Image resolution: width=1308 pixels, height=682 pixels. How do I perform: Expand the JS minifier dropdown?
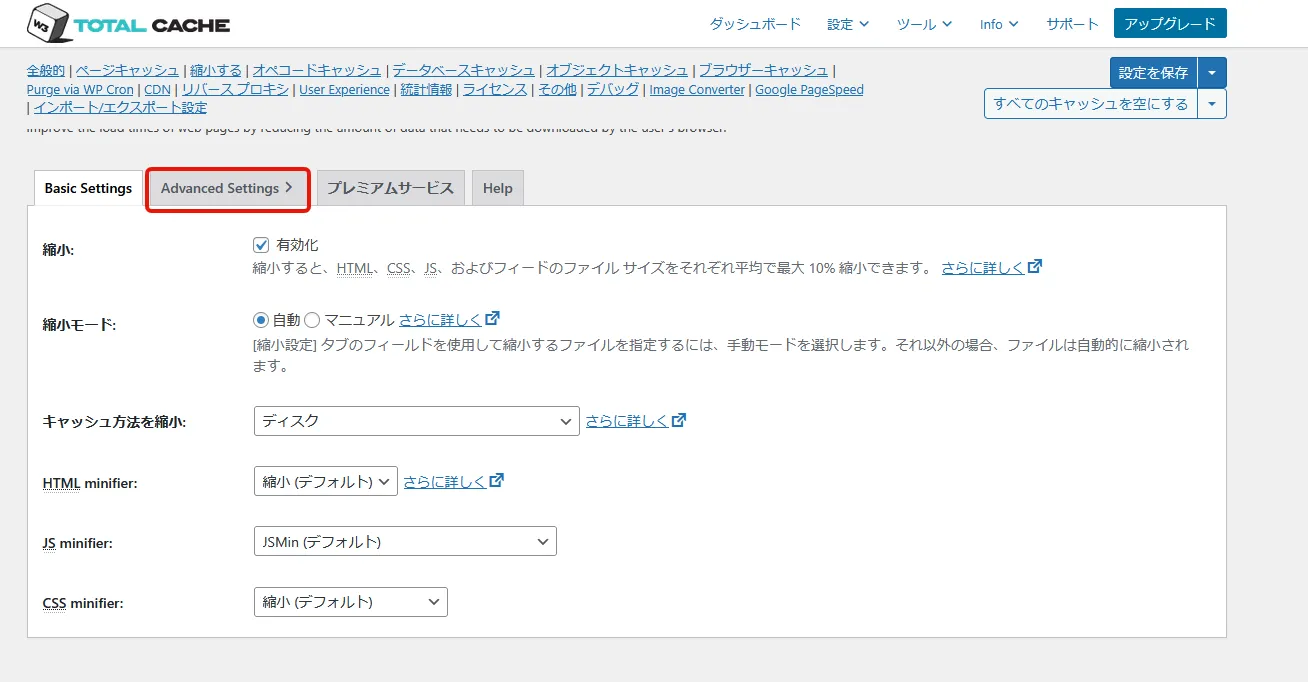405,542
